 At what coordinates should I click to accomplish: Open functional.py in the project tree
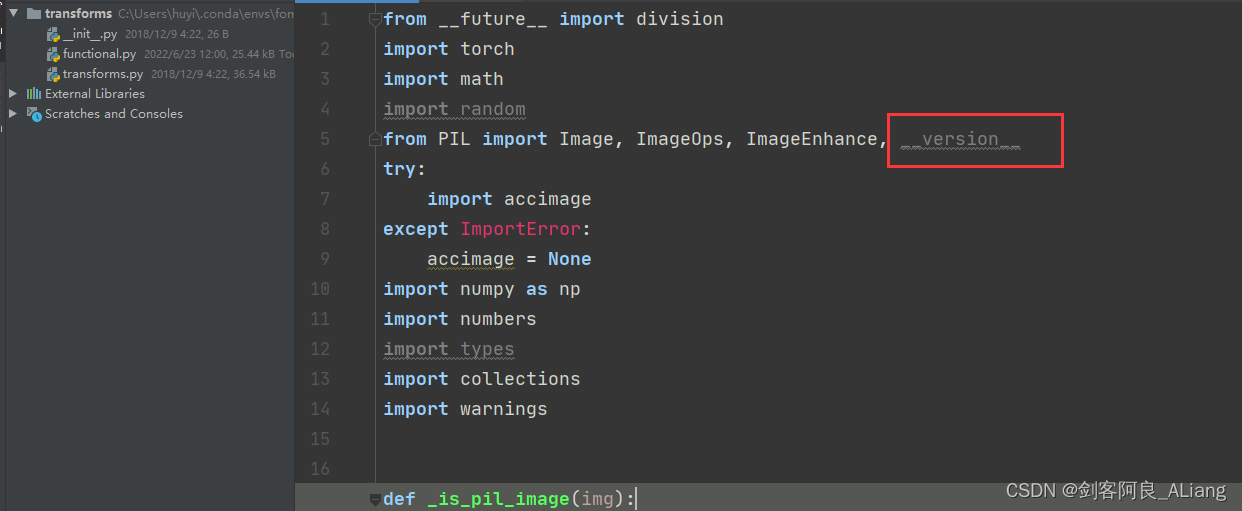pyautogui.click(x=99, y=54)
